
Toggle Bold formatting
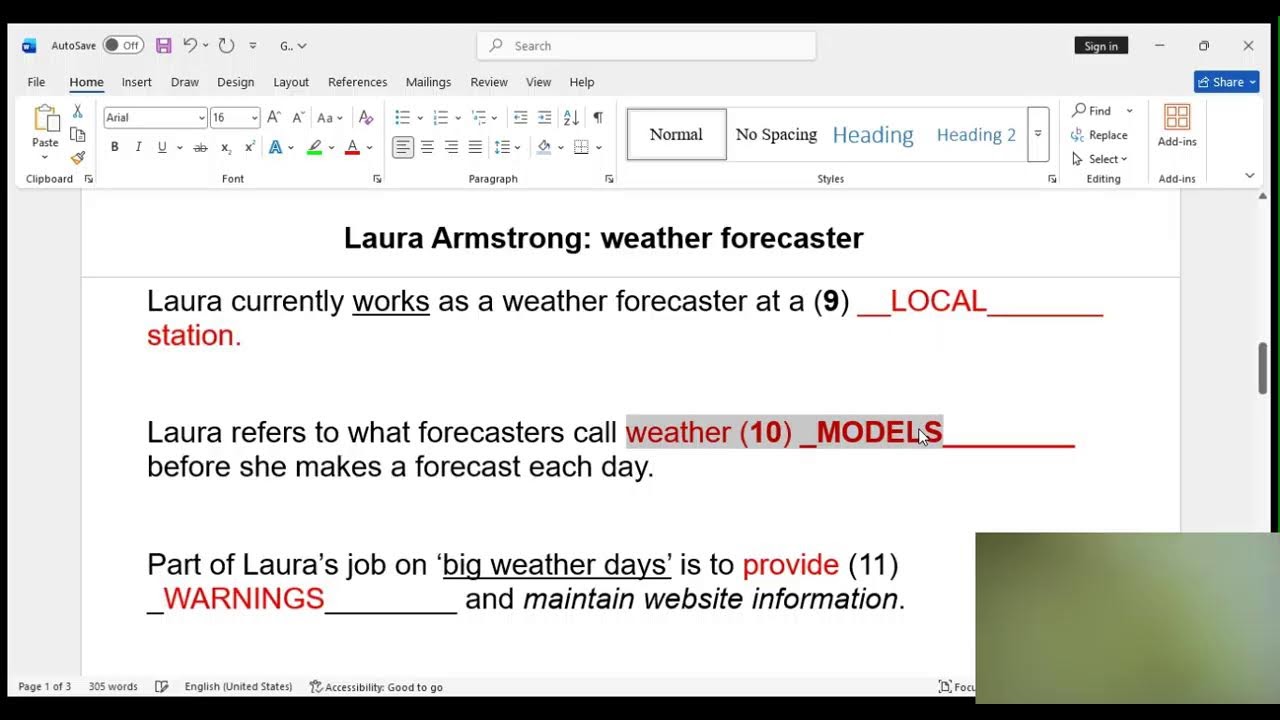click(115, 147)
